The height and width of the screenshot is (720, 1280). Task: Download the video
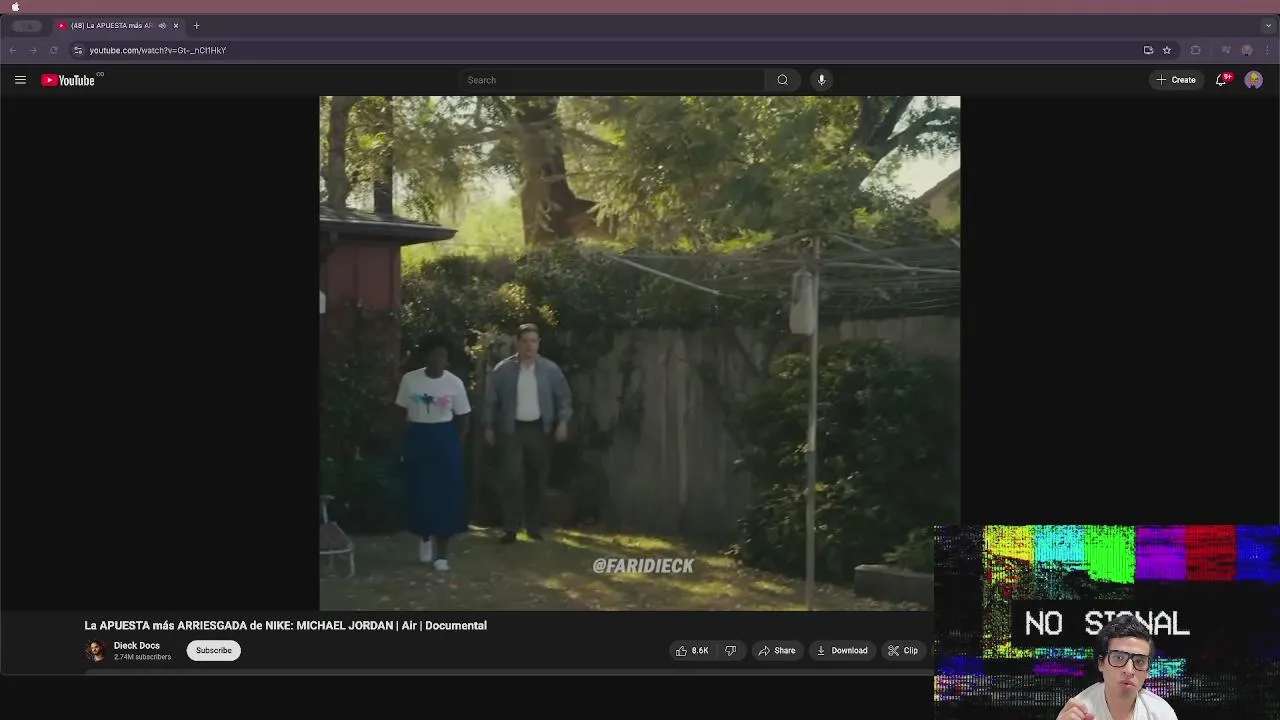[x=842, y=651]
